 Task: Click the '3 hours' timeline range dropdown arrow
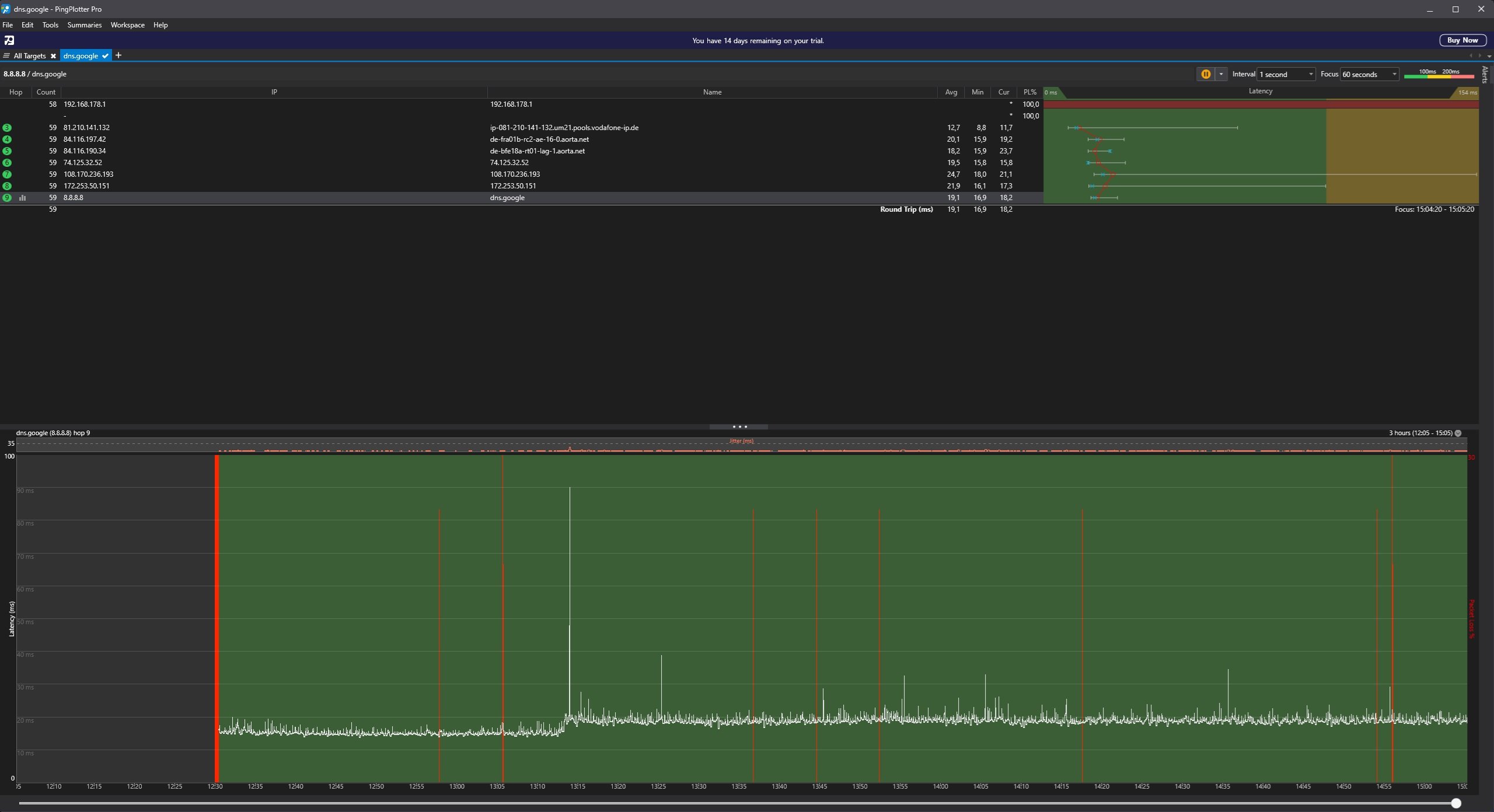point(1458,433)
